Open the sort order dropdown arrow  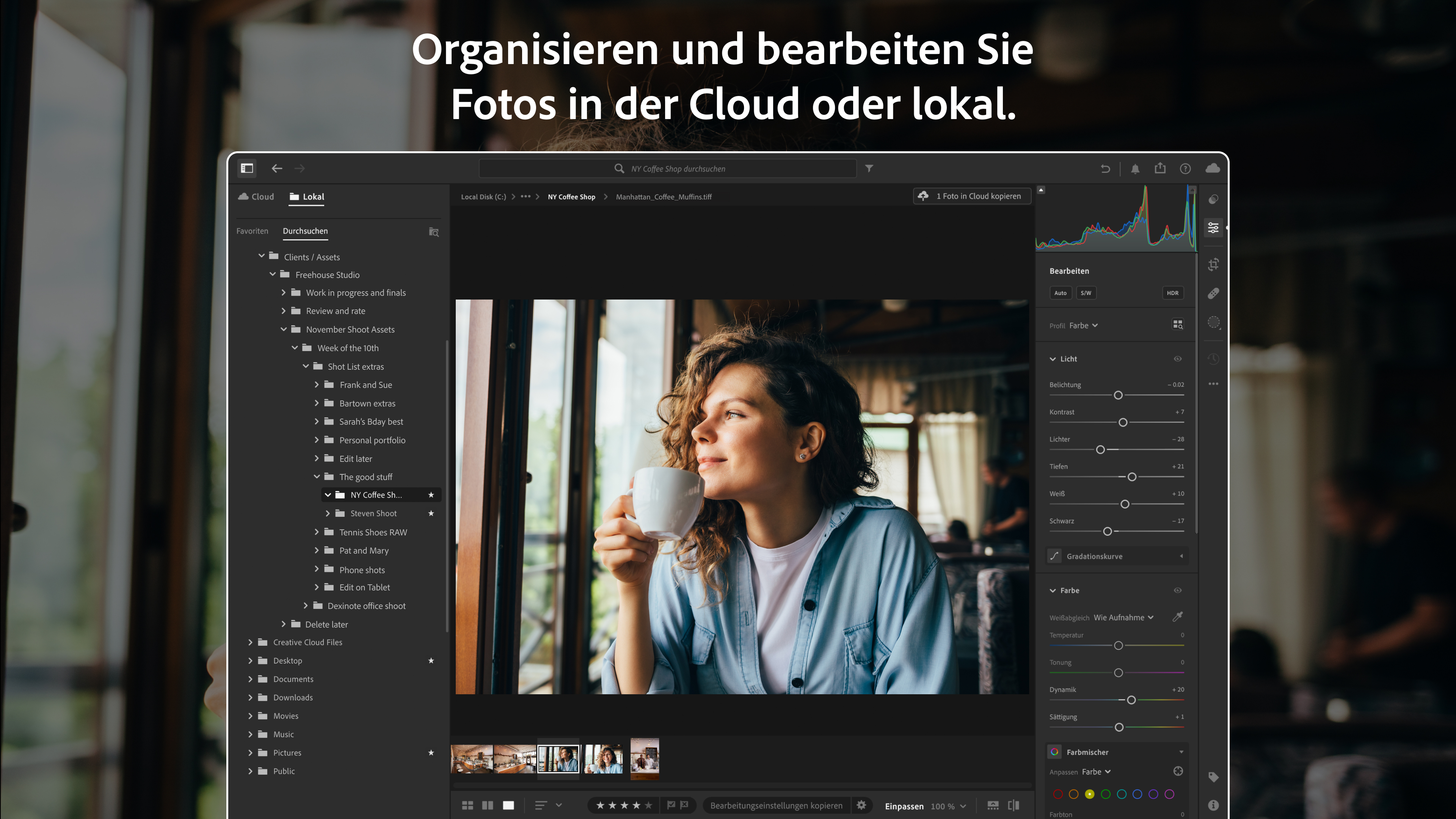(x=559, y=805)
